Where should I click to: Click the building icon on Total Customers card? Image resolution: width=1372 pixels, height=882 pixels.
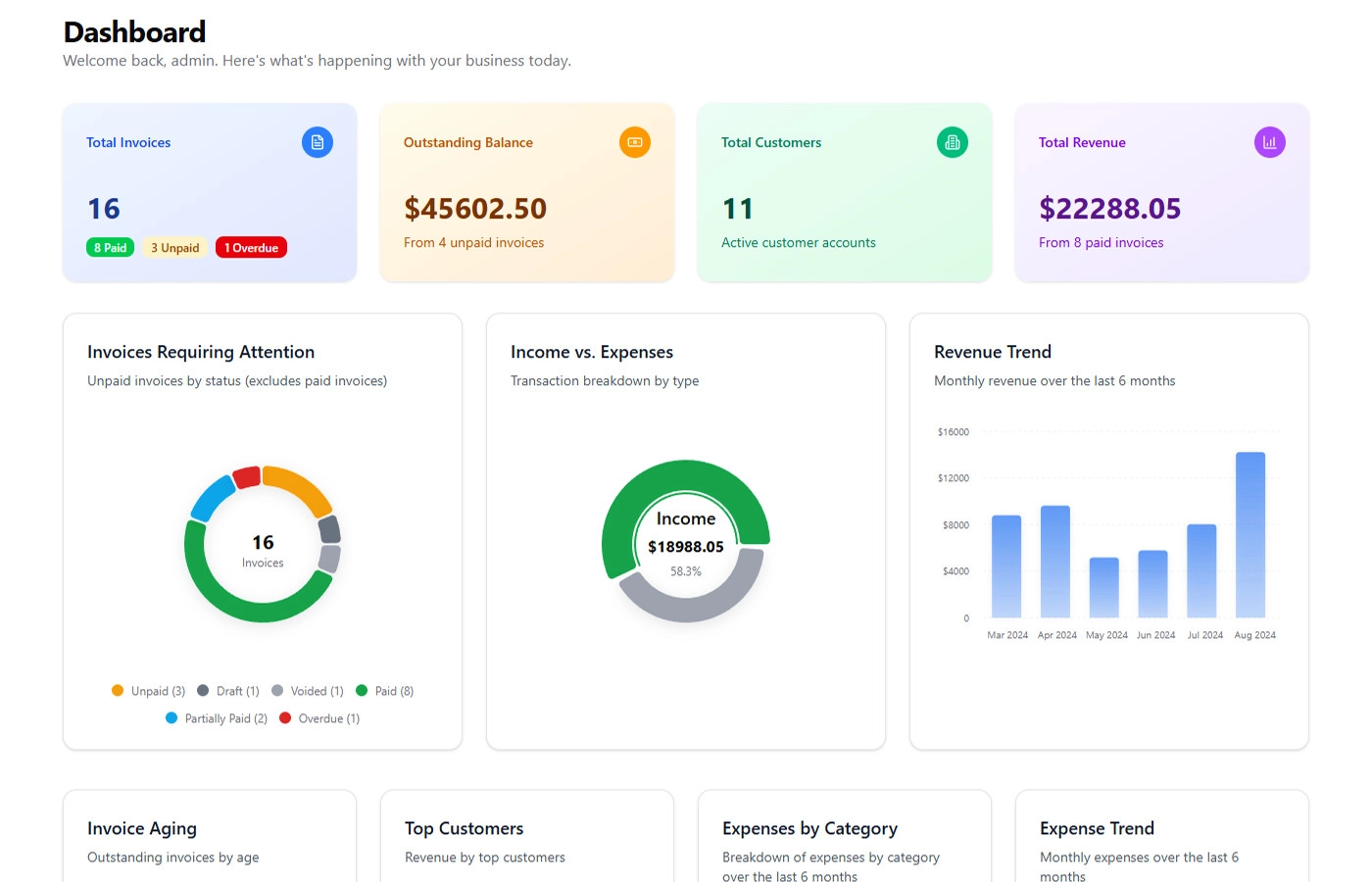pyautogui.click(x=952, y=142)
